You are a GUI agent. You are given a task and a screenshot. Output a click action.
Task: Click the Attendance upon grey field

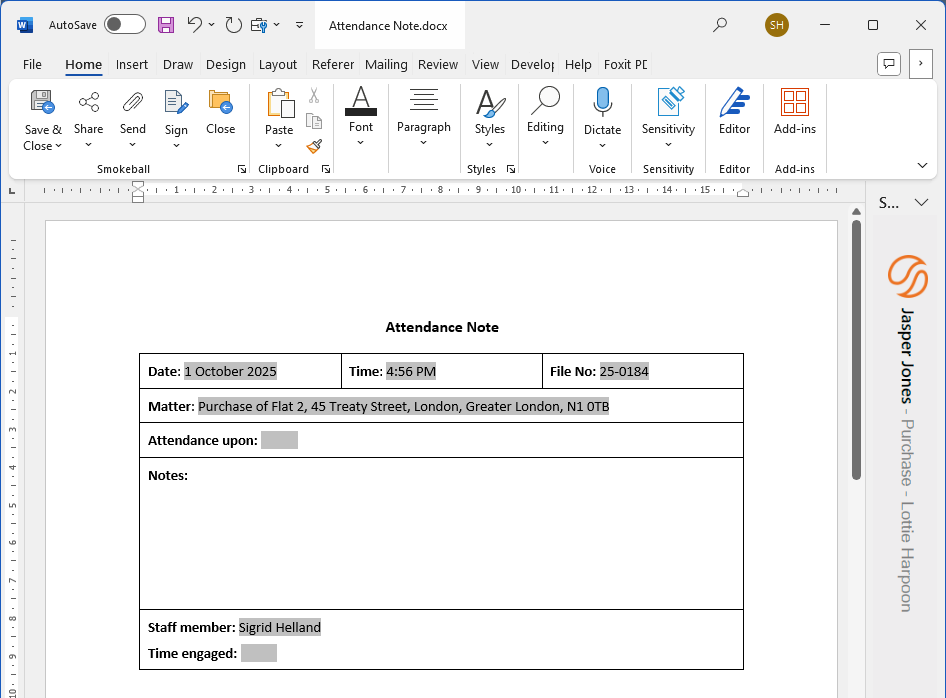(x=279, y=441)
